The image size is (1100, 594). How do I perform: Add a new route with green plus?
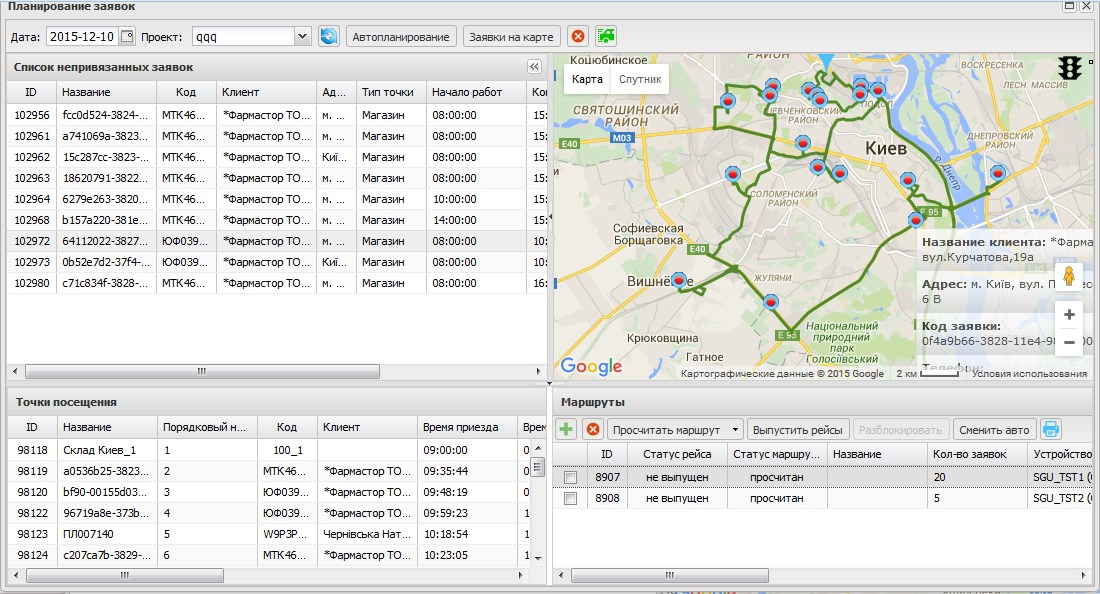[566, 430]
